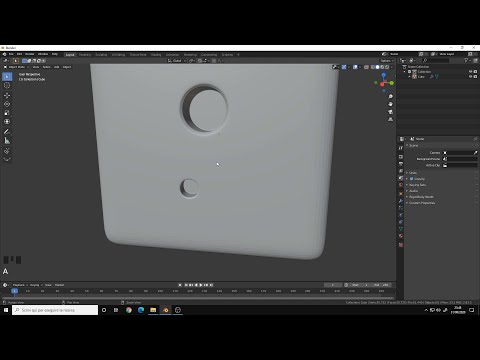480x360 pixels.
Task: Open the Output properties tab icon
Action: coord(401,164)
